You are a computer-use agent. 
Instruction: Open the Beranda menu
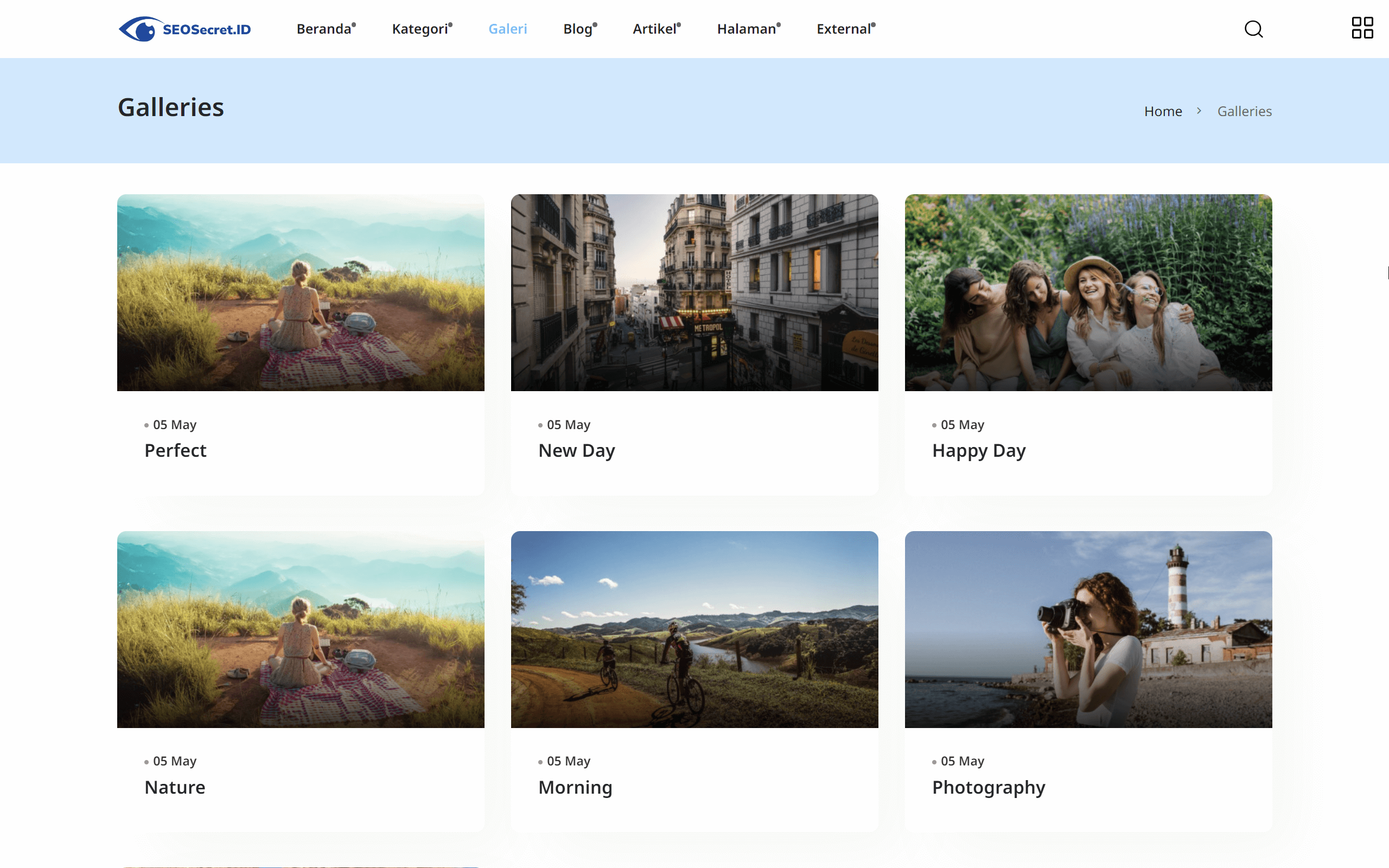point(323,29)
